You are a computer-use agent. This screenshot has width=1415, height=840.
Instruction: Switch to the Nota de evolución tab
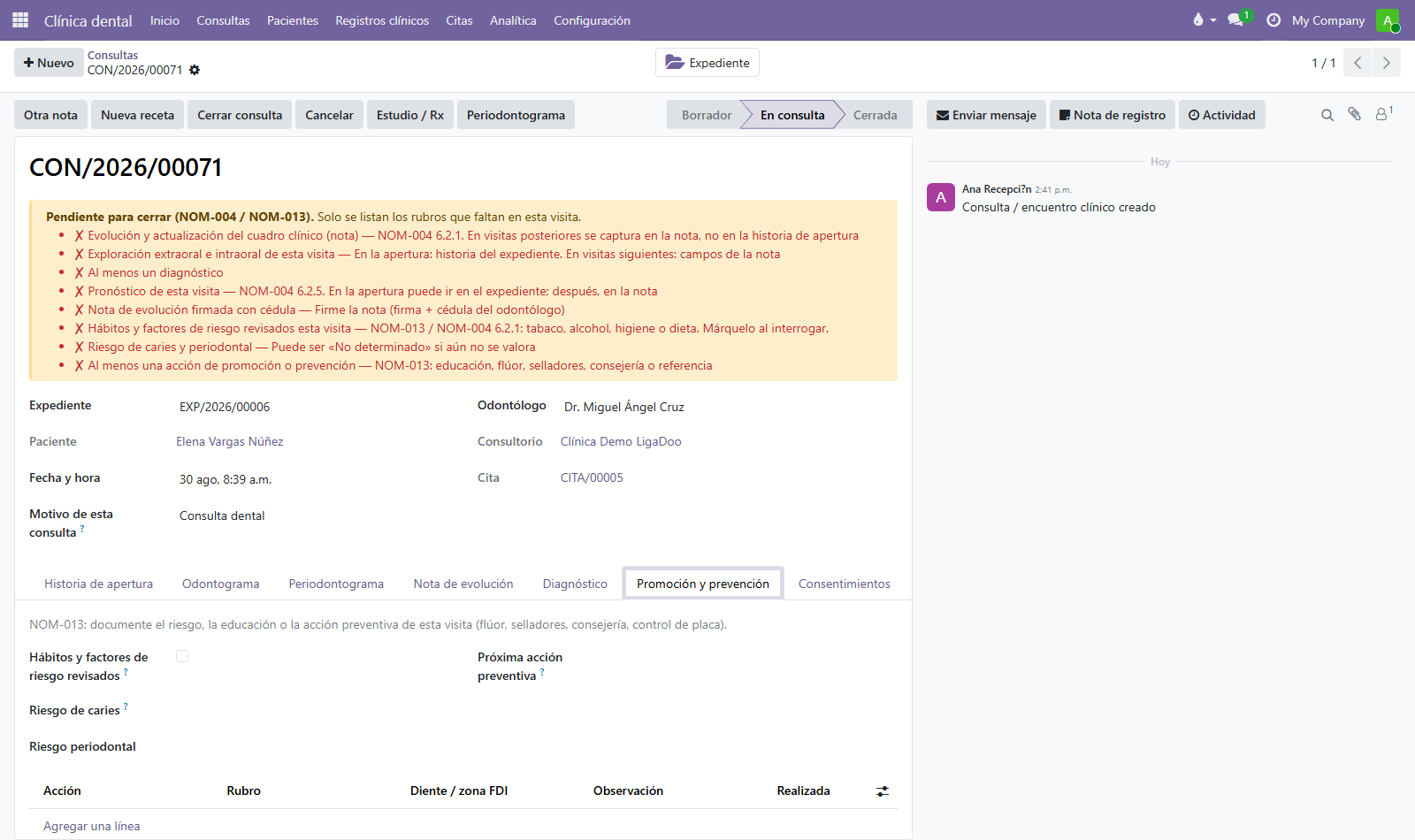[463, 584]
